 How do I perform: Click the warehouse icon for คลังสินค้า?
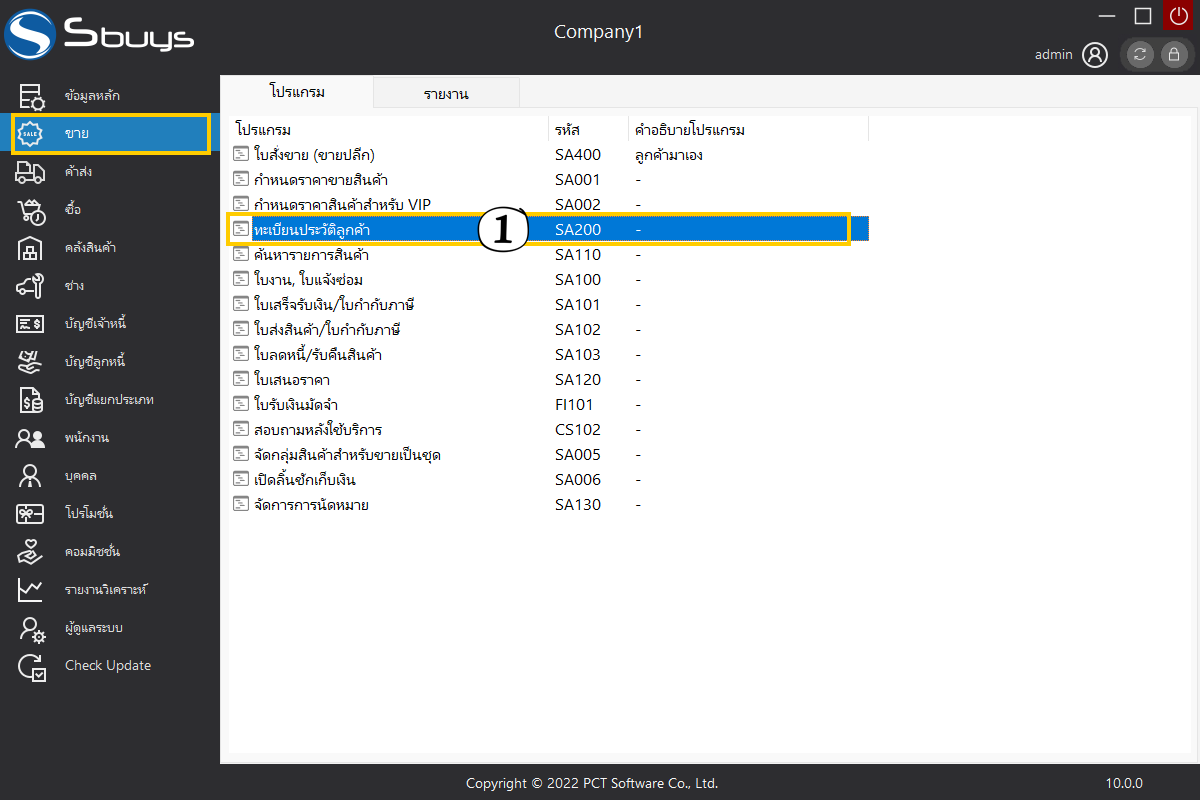[31, 248]
